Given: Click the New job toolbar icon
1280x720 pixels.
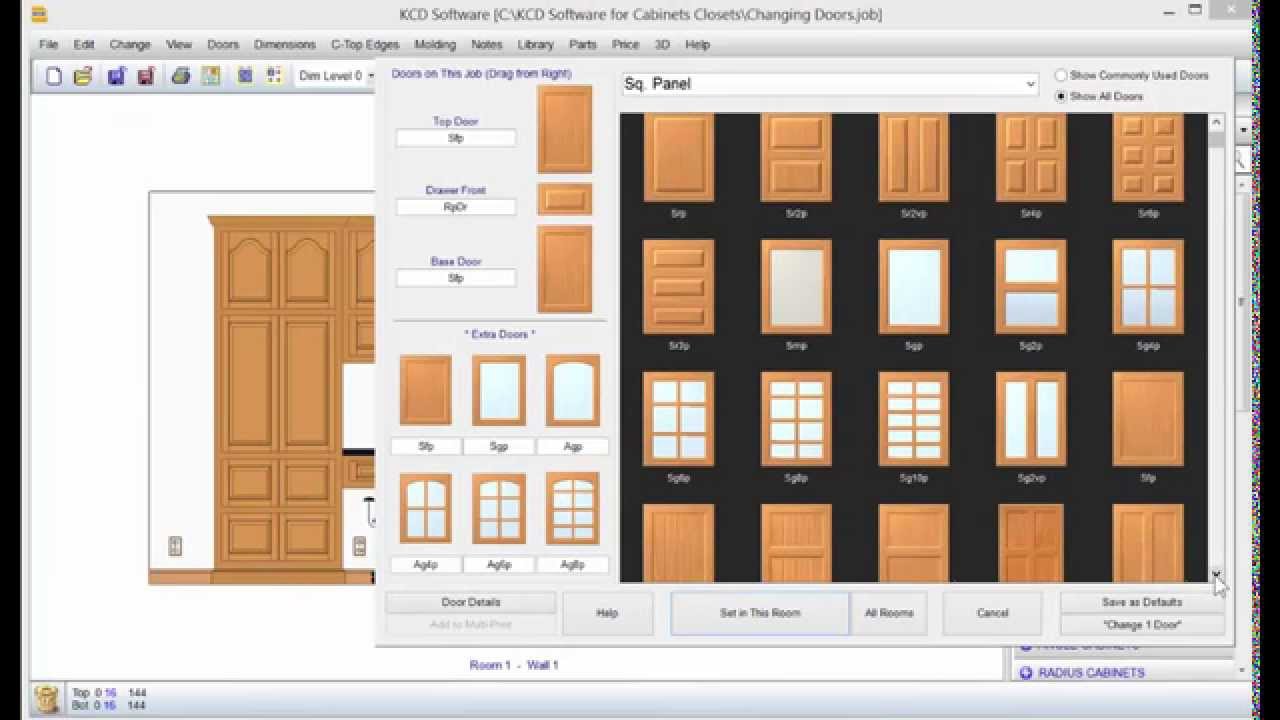Looking at the screenshot, I should click(54, 76).
